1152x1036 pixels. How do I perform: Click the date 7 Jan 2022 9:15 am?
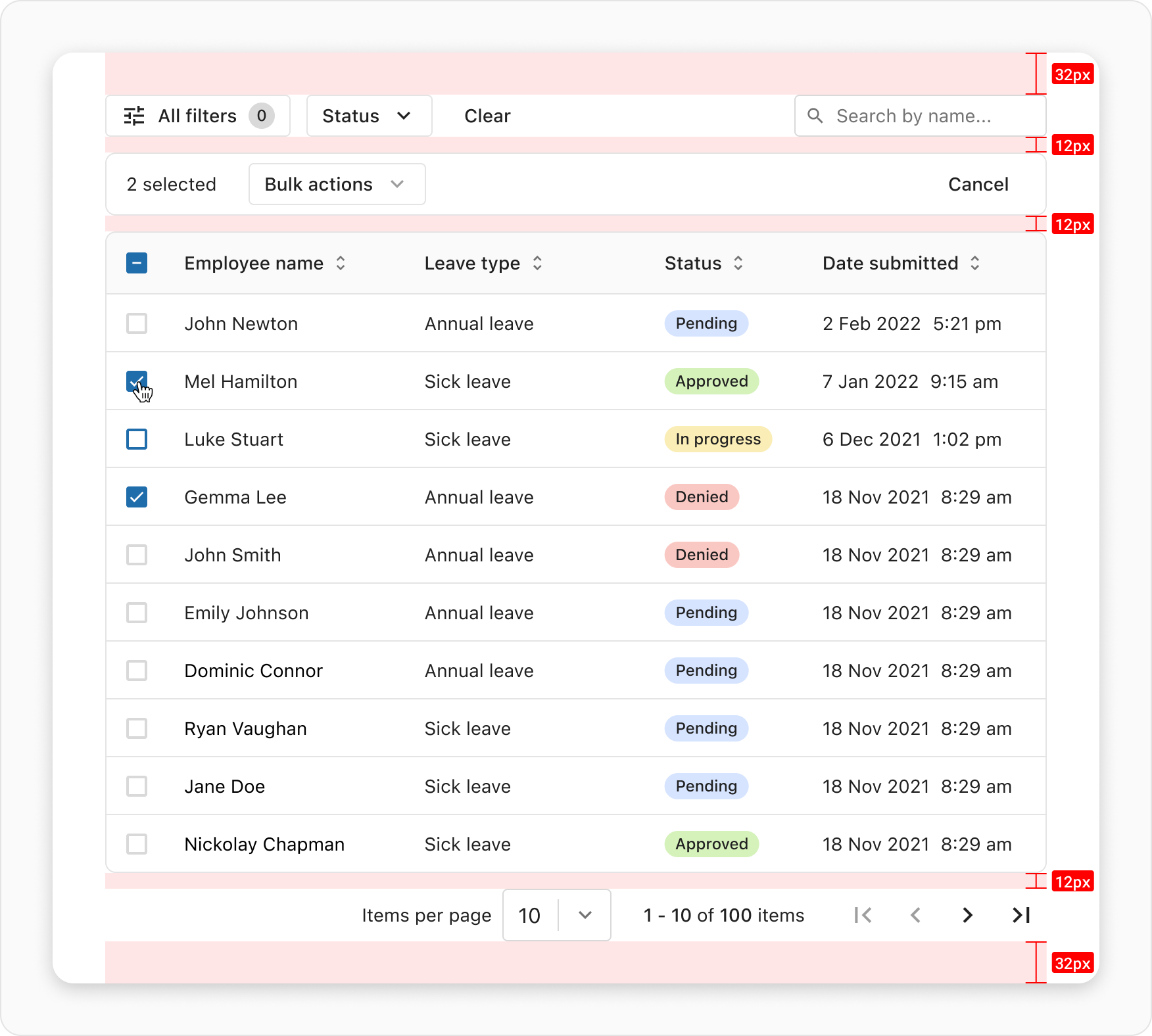point(910,381)
